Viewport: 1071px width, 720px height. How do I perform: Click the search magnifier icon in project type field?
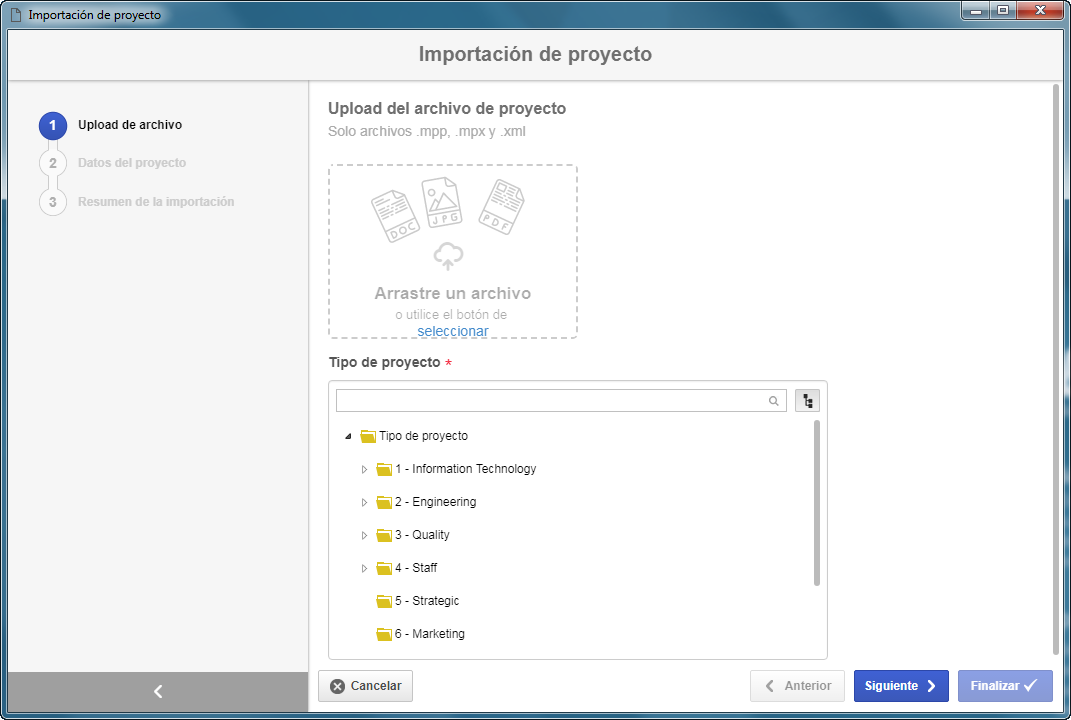coord(773,401)
